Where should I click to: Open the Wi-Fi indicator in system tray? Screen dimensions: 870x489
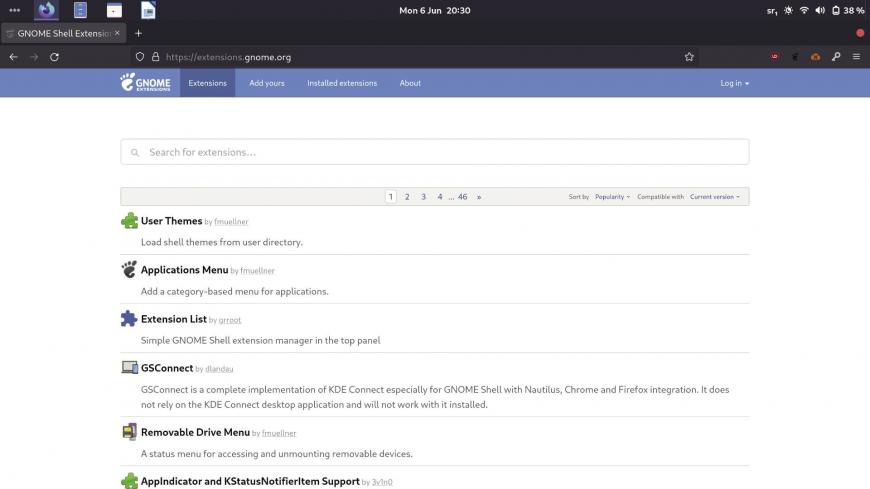804,11
